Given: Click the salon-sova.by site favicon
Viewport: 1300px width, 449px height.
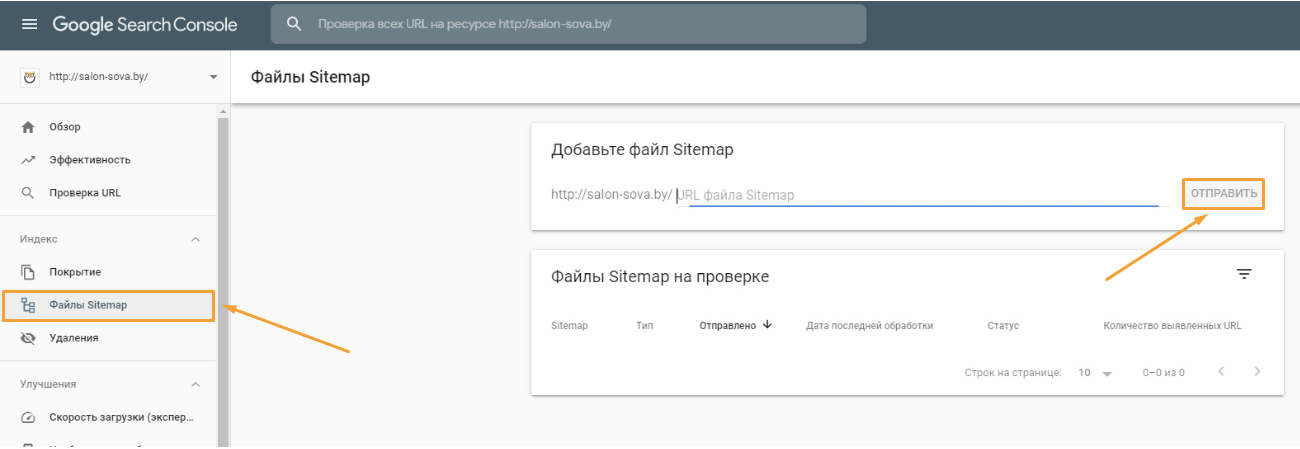Looking at the screenshot, I should pos(29,76).
